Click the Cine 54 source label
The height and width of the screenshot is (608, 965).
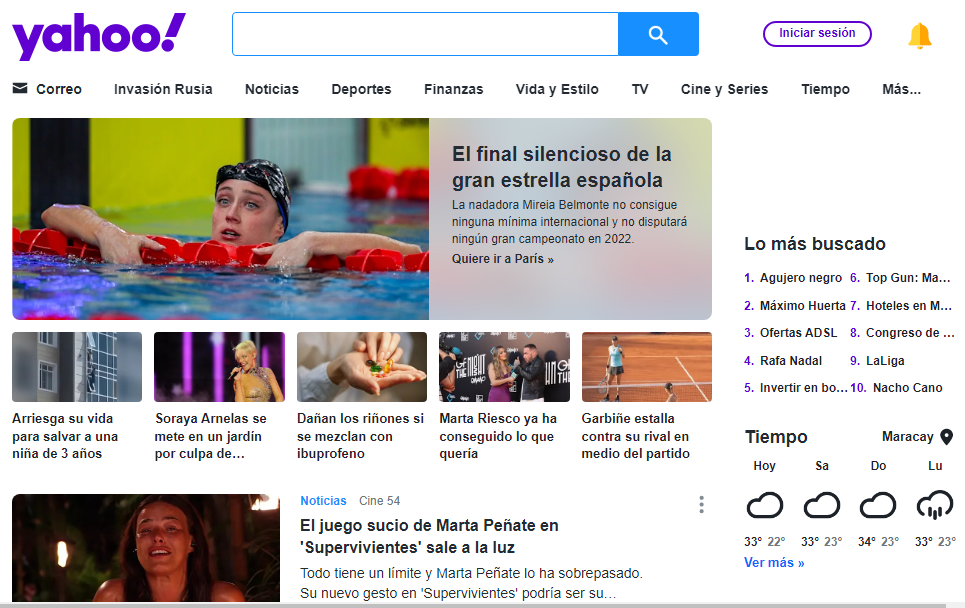coord(380,501)
